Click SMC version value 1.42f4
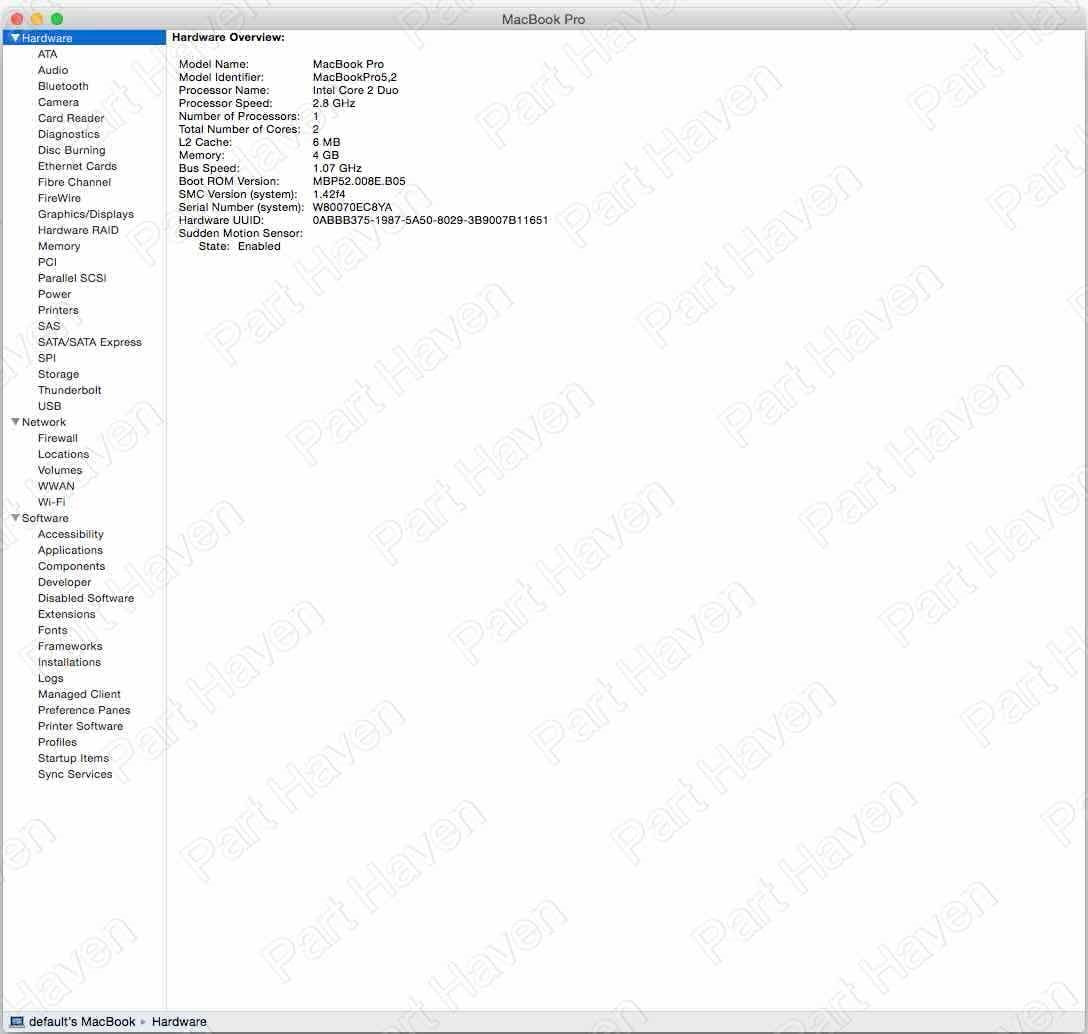The image size is (1088, 1034). [329, 194]
